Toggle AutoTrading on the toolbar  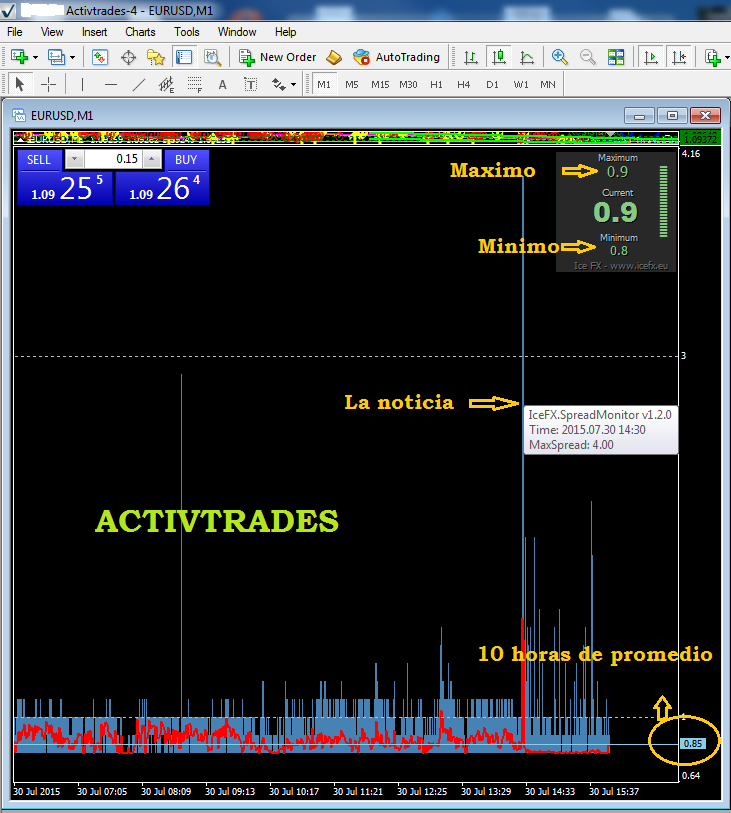pyautogui.click(x=396, y=57)
